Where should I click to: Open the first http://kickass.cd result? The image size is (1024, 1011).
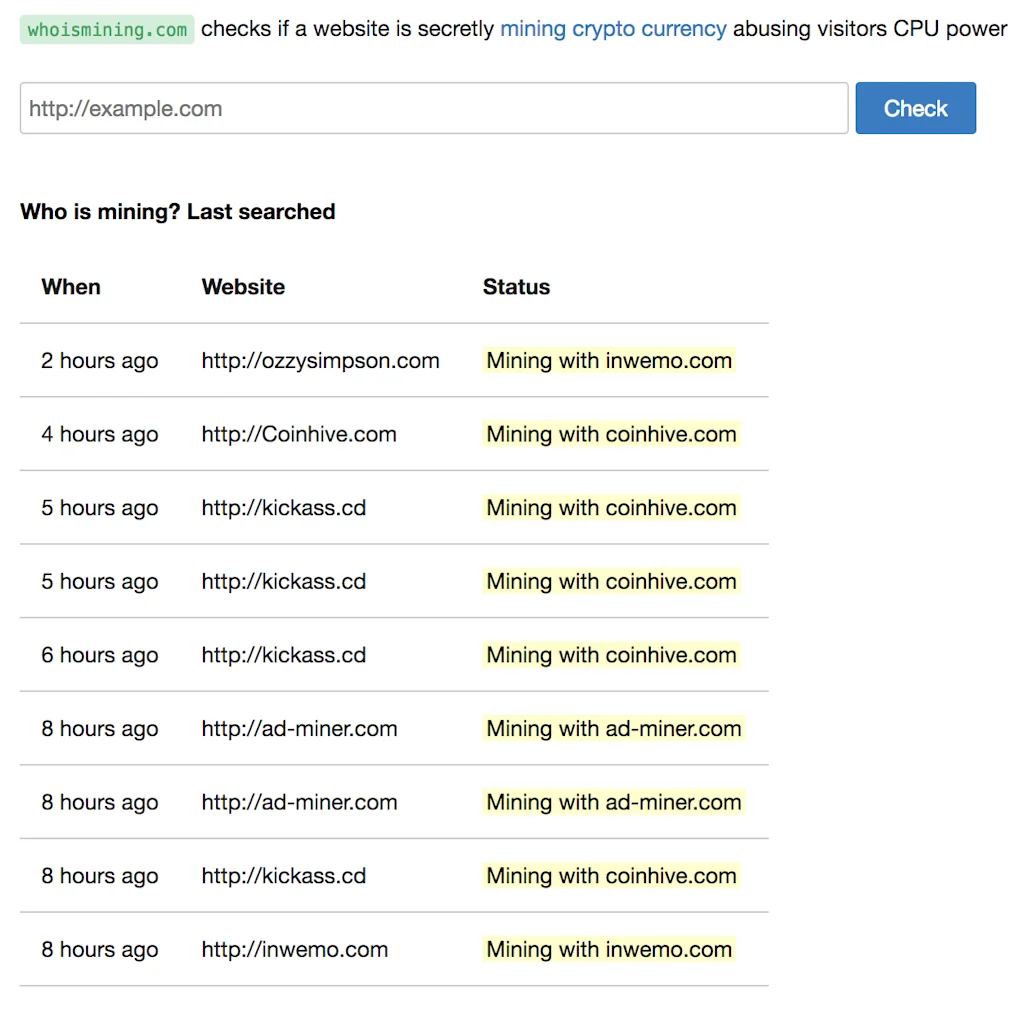coord(283,508)
